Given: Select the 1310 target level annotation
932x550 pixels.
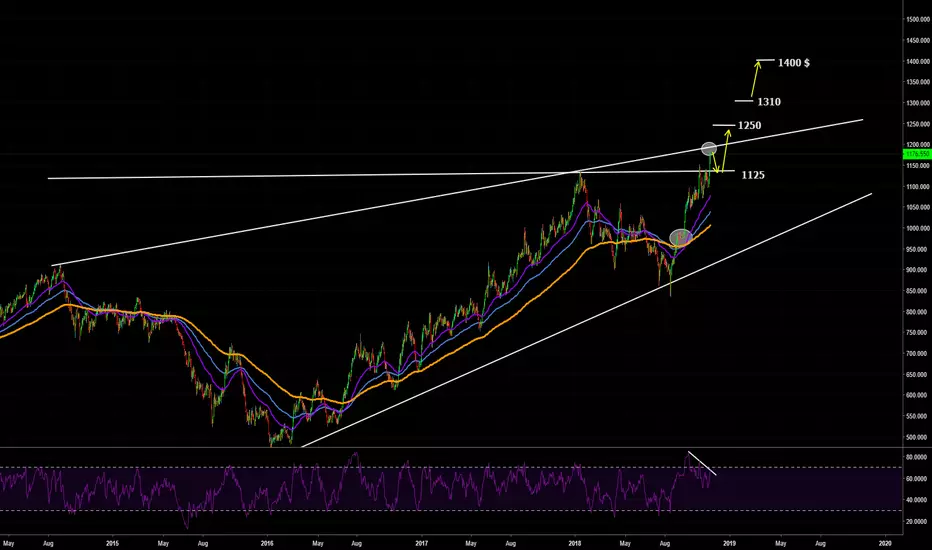Looking at the screenshot, I should pyautogui.click(x=769, y=102).
